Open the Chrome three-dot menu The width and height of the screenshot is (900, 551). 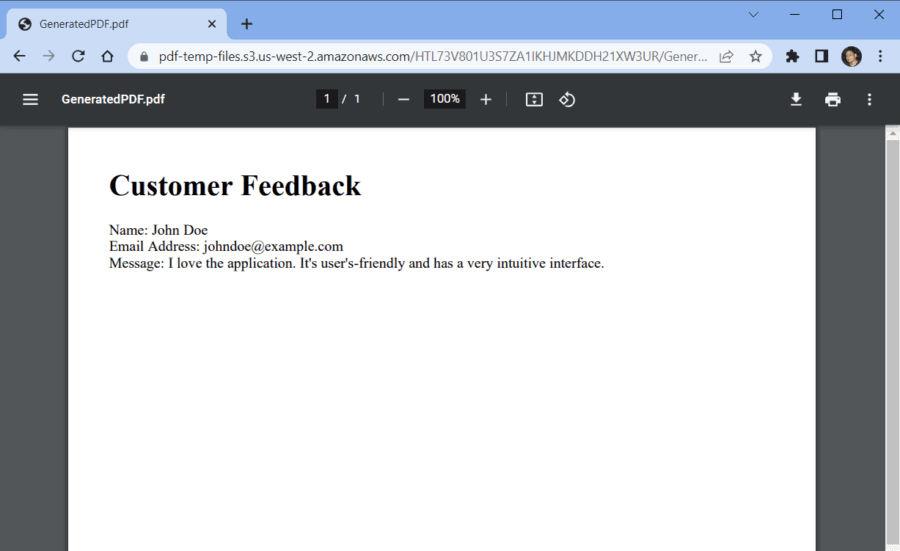(x=880, y=56)
